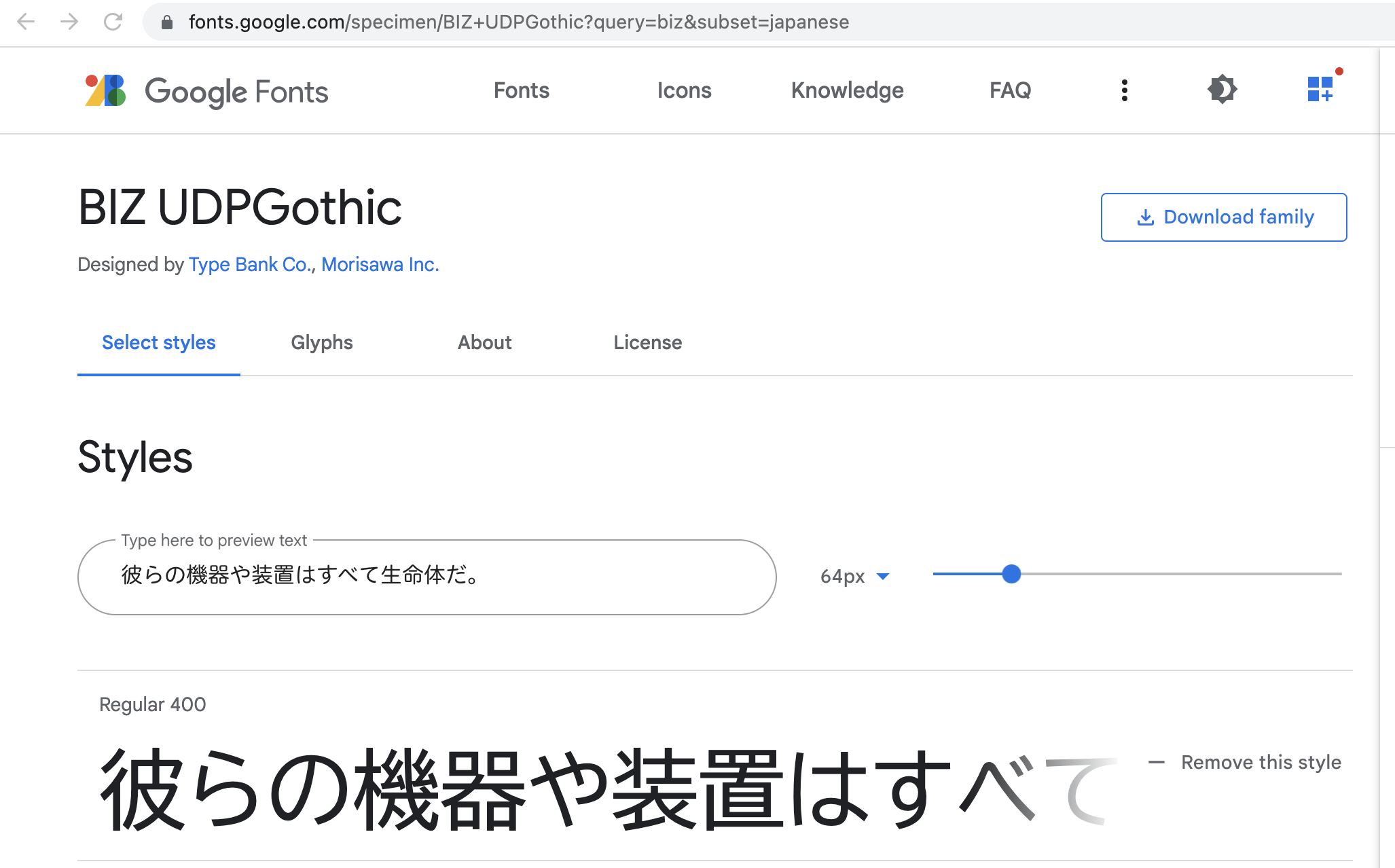Click the font size slider handle
1395x868 pixels.
(x=1012, y=574)
